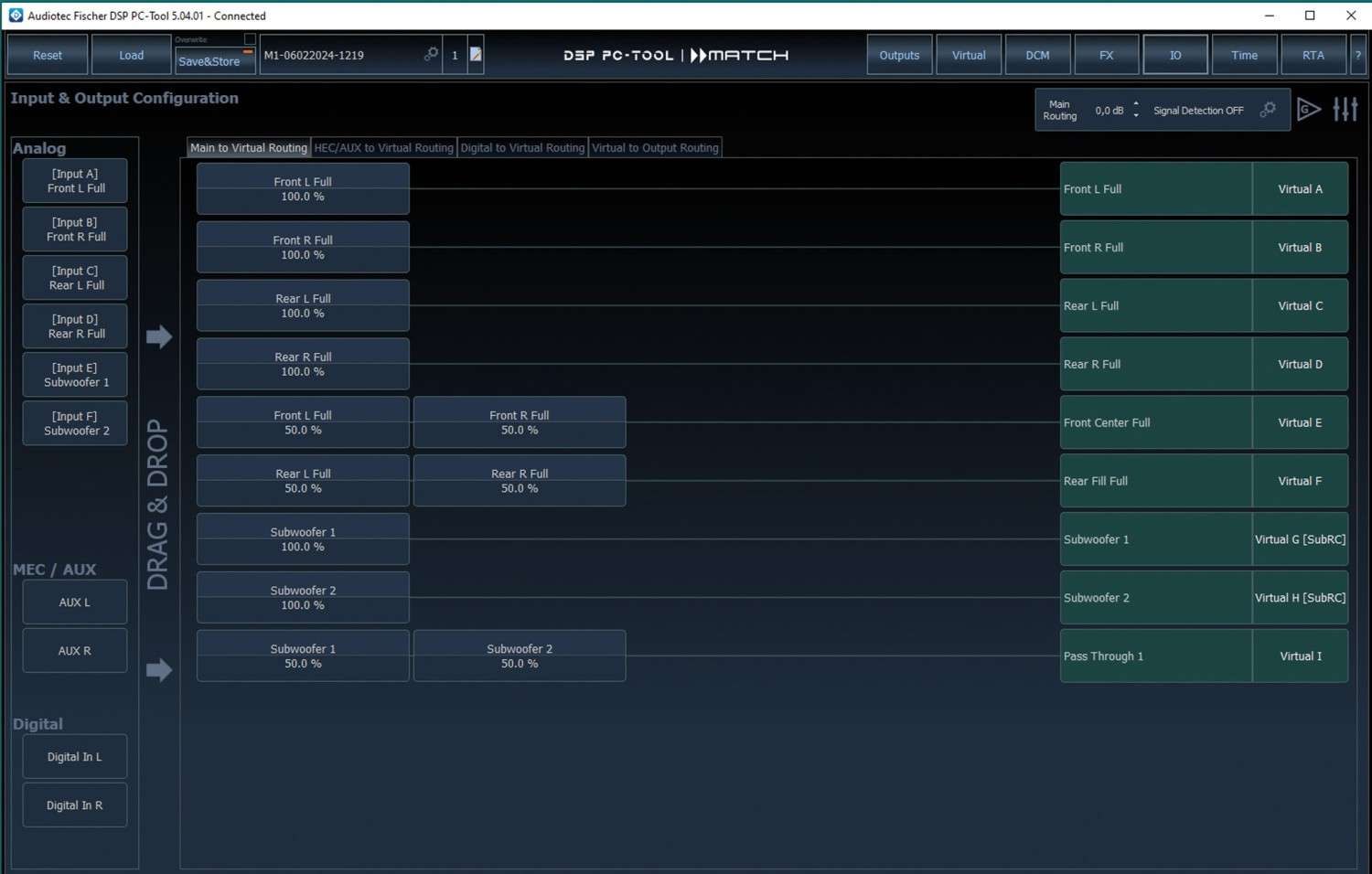
Task: Click Subwoofer 1 50.0 % routing block
Action: tap(303, 655)
